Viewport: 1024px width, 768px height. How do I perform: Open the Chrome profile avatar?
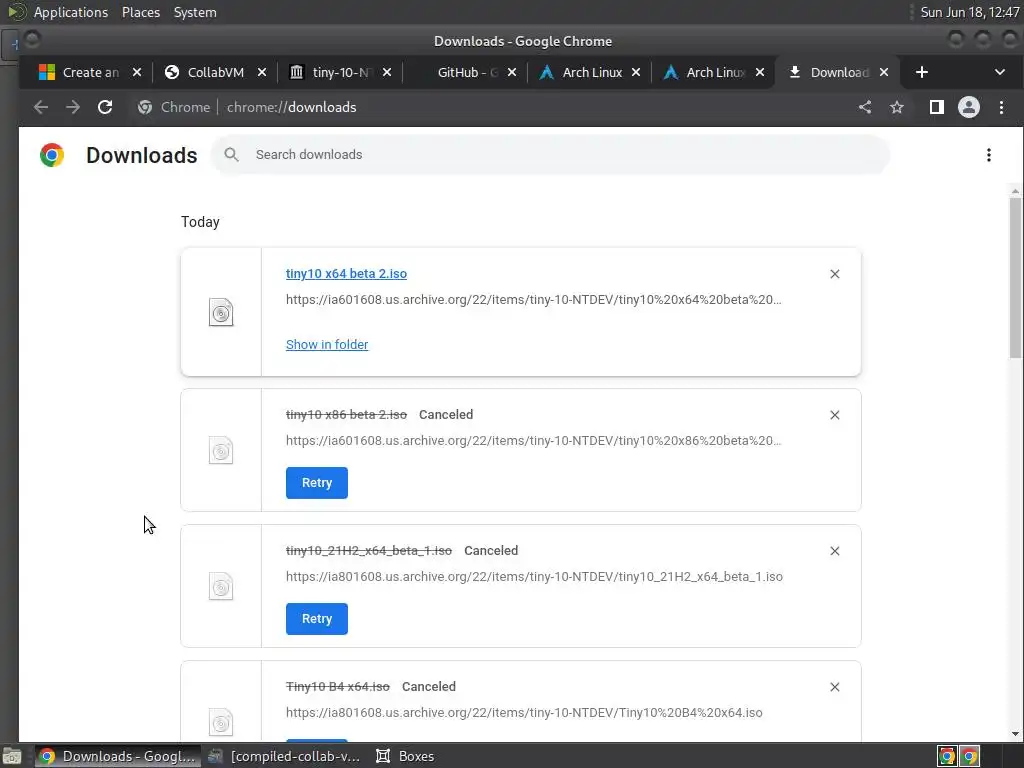(968, 107)
